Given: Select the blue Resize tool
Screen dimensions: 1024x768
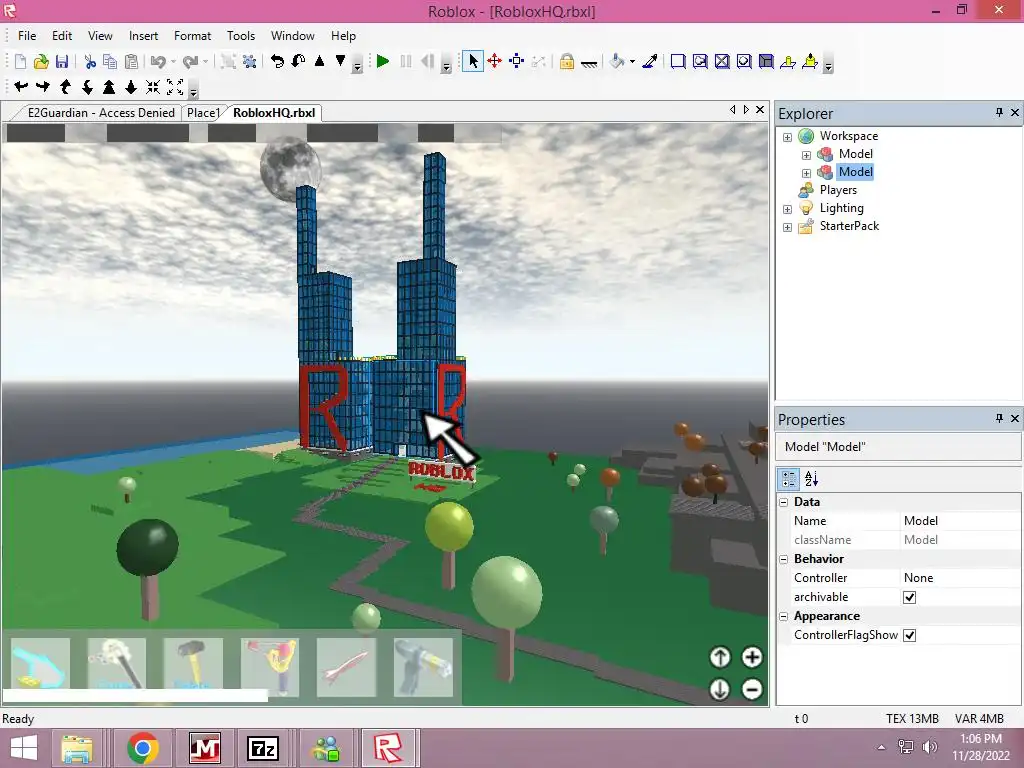Looking at the screenshot, I should [x=517, y=61].
